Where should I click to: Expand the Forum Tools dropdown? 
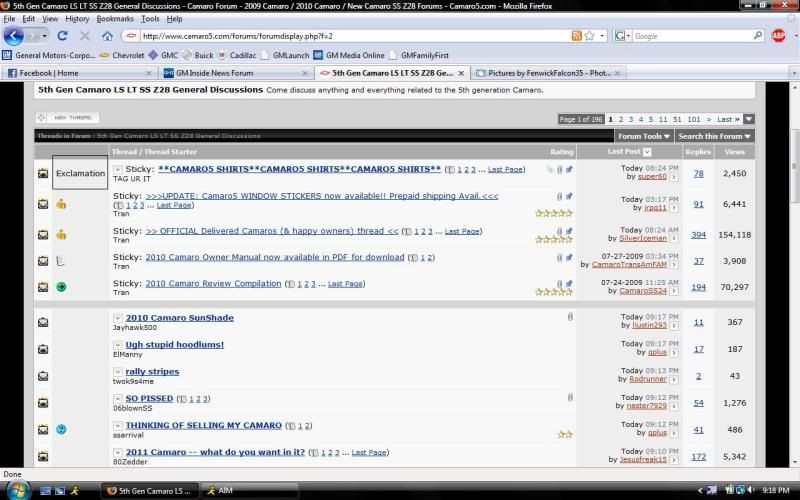[643, 136]
